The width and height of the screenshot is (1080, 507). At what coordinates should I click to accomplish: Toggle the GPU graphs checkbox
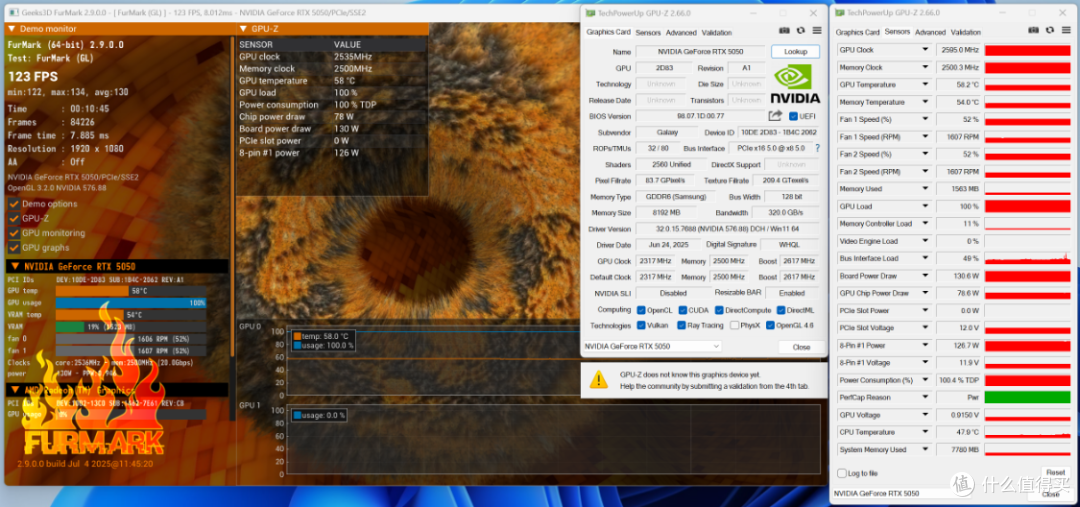coord(14,247)
